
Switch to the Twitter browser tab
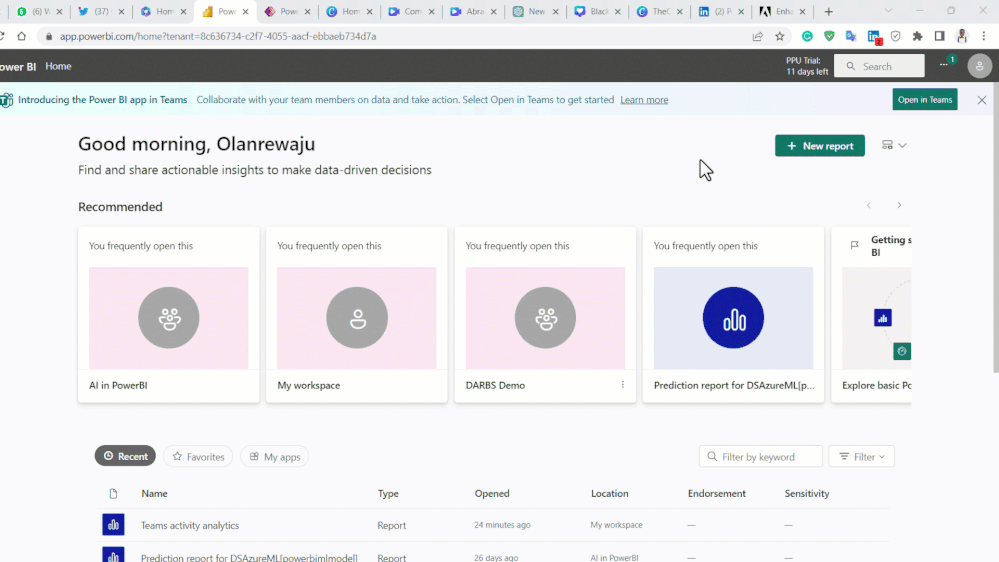(x=101, y=11)
